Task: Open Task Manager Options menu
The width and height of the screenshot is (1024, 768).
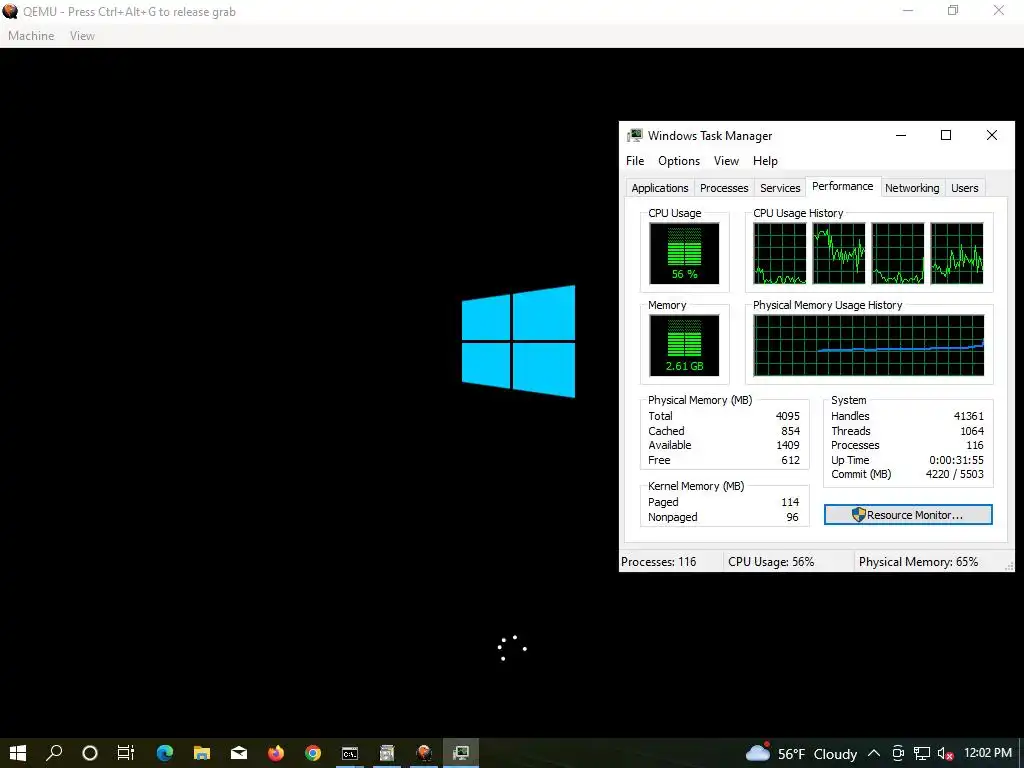Action: [679, 161]
